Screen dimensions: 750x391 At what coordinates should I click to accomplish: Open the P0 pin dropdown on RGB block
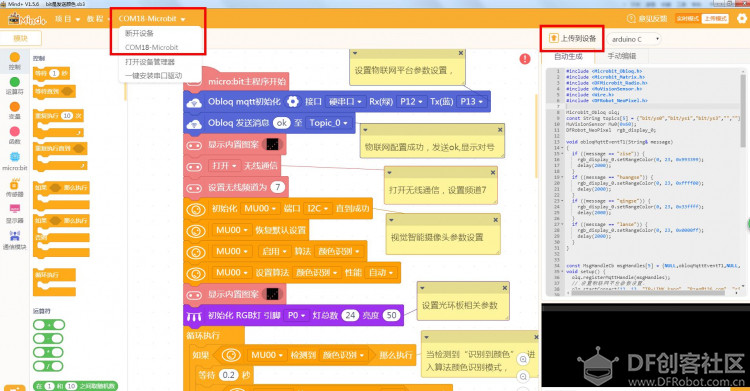point(296,315)
